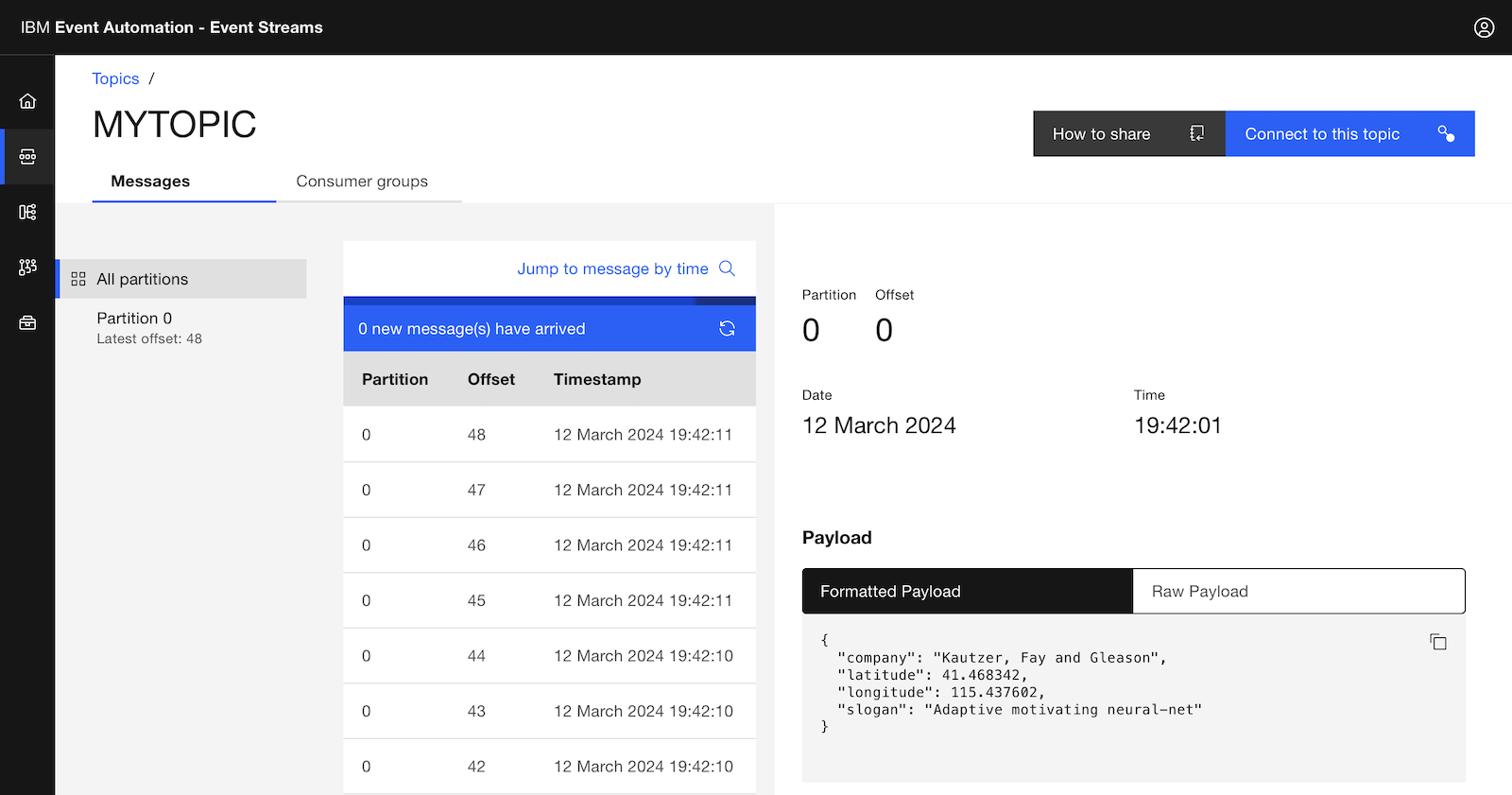The height and width of the screenshot is (795, 1512).
Task: Open the message row with offset 45
Action: 549,600
